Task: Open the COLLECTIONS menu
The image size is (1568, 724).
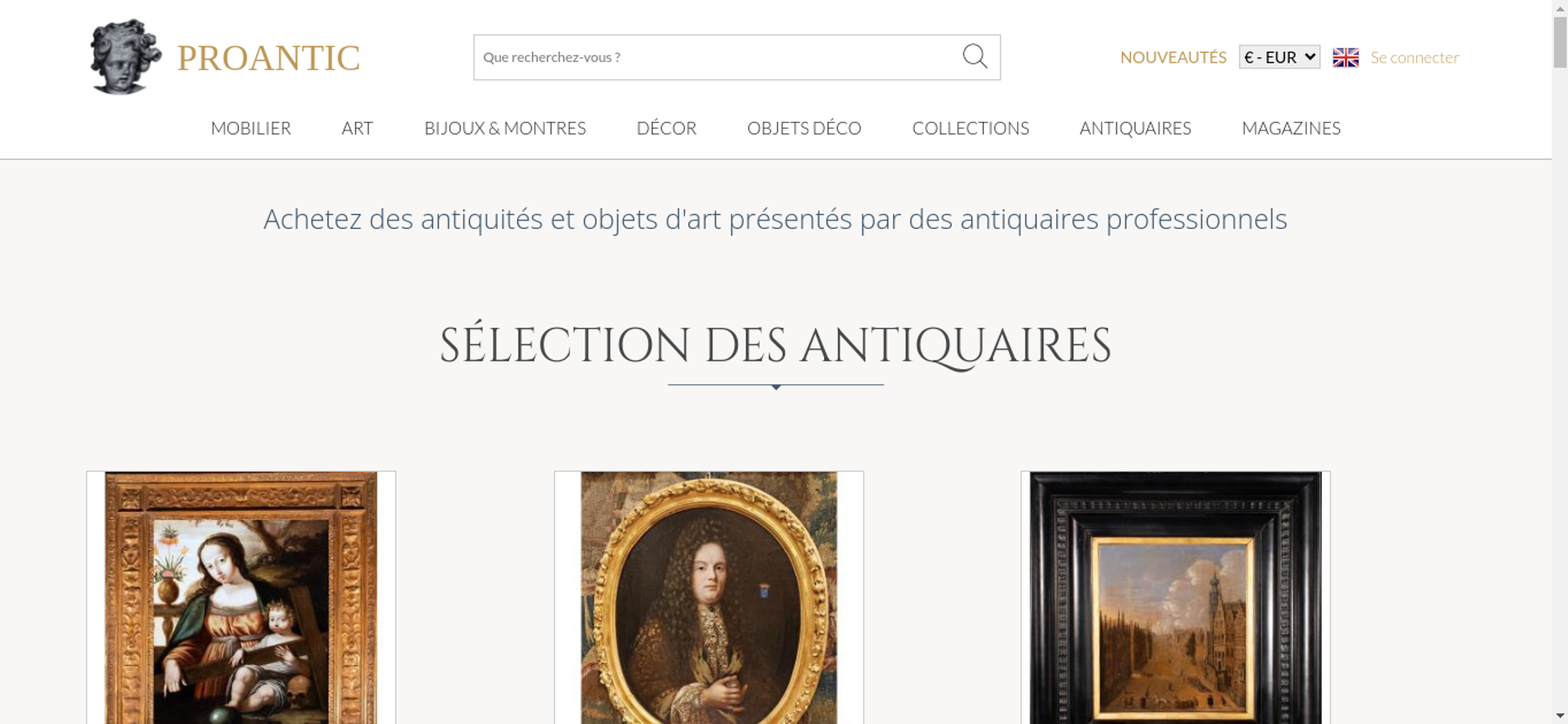Action: (971, 128)
